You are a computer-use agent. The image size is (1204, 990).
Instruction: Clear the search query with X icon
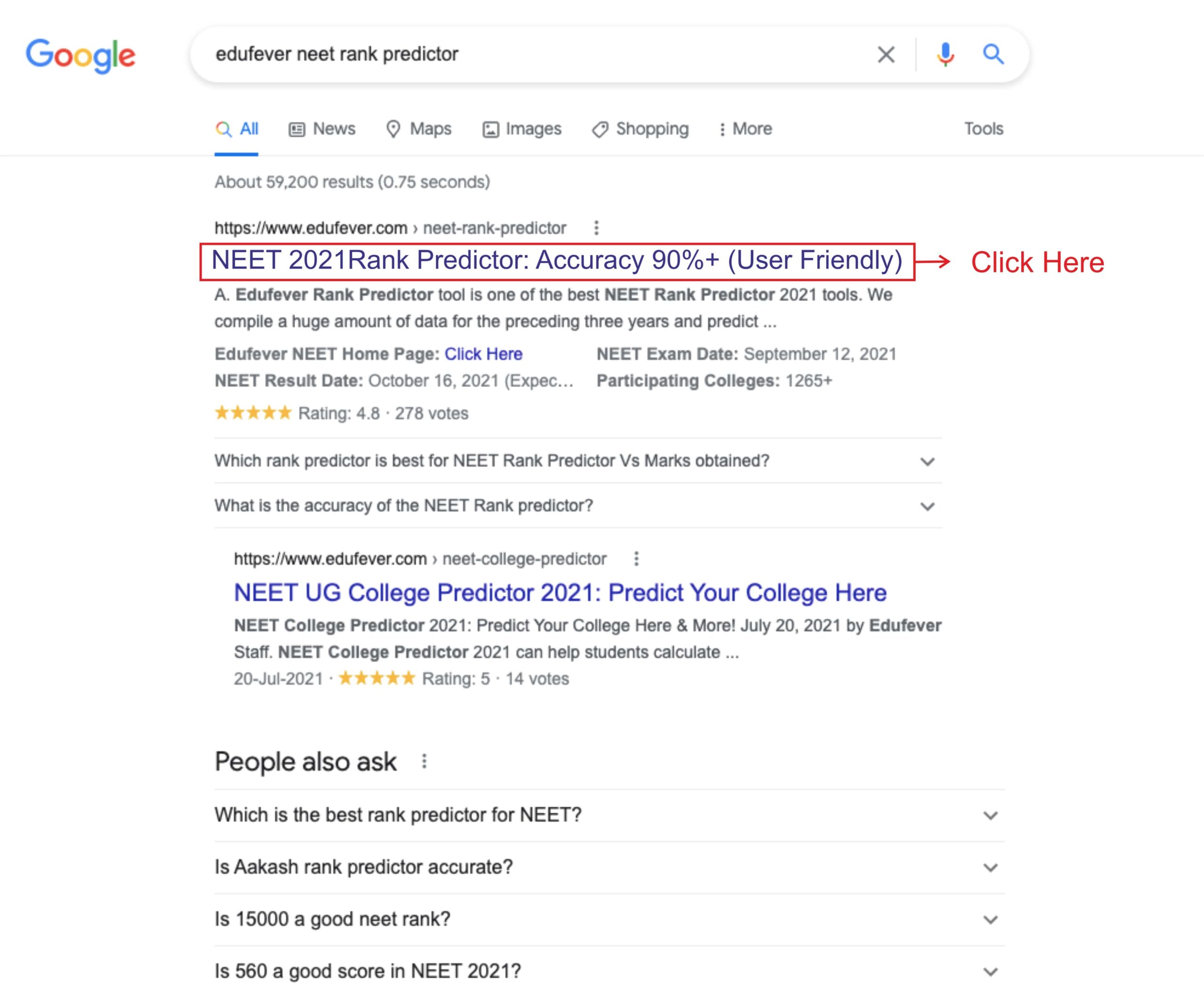[886, 55]
